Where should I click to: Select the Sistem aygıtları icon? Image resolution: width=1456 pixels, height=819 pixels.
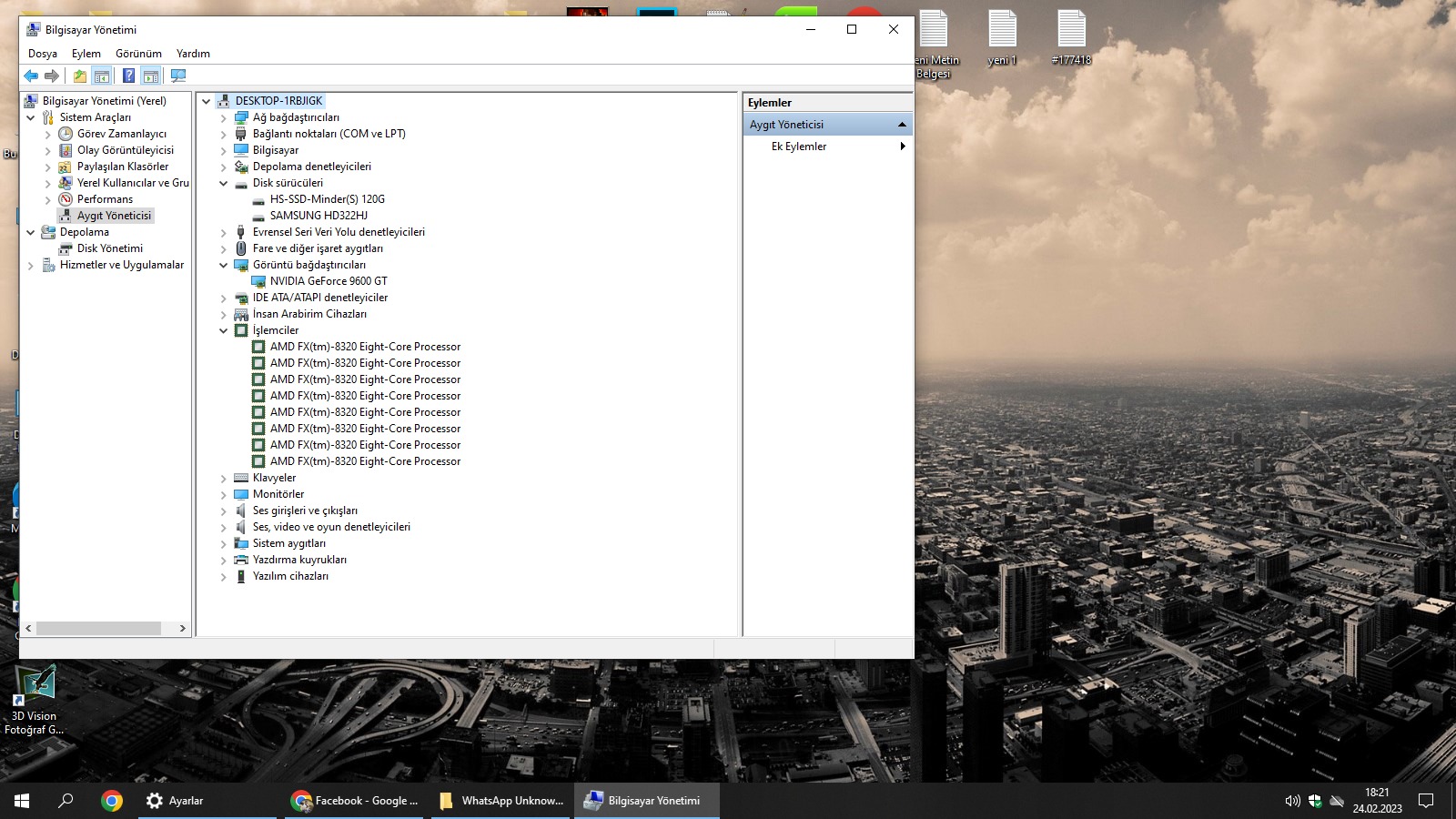point(241,543)
